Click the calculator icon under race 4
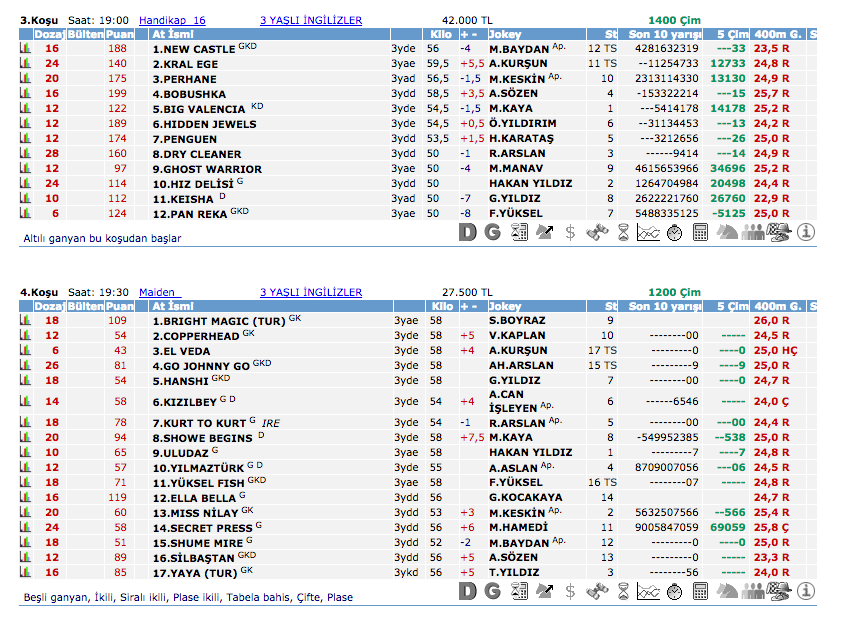The image size is (848, 626). (701, 591)
